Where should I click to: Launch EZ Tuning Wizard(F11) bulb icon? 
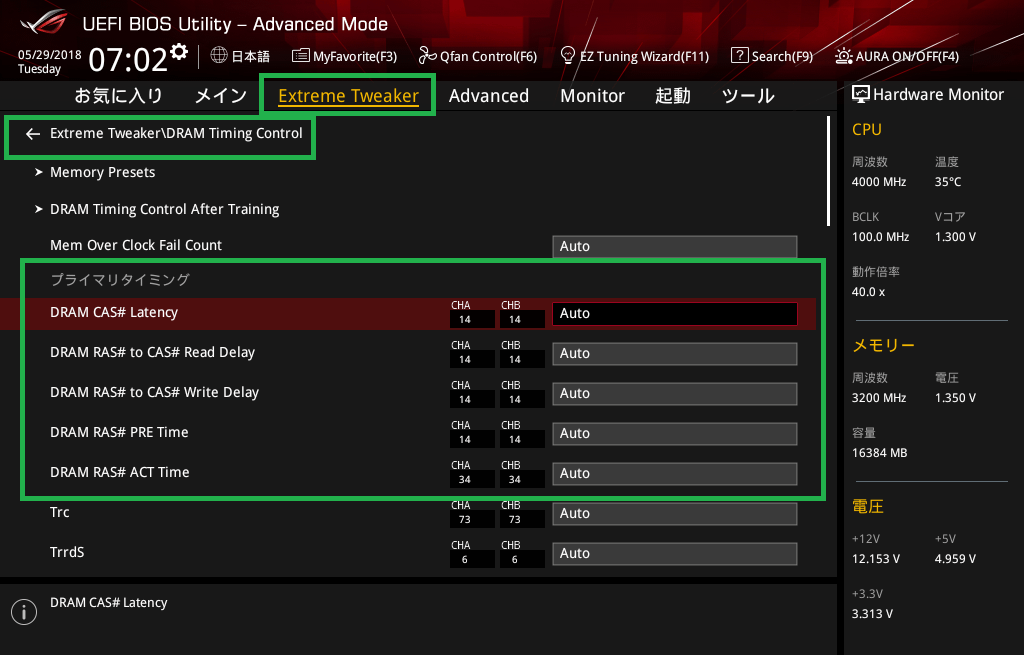568,56
